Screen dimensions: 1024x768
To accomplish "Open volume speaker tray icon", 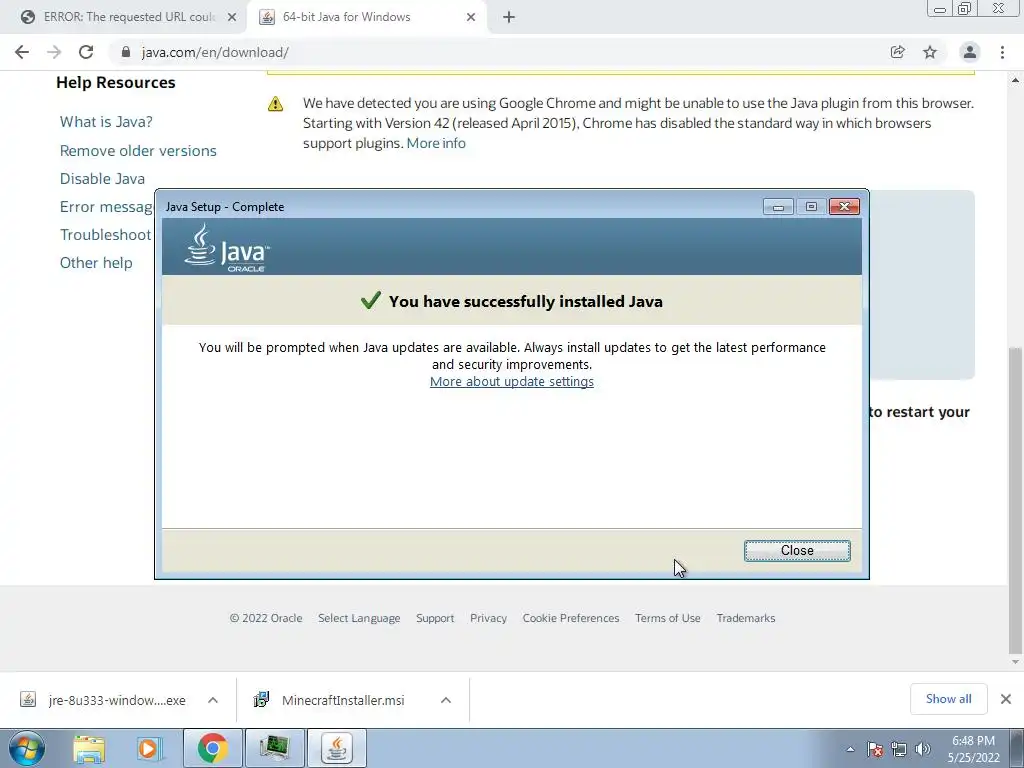I will [923, 750].
